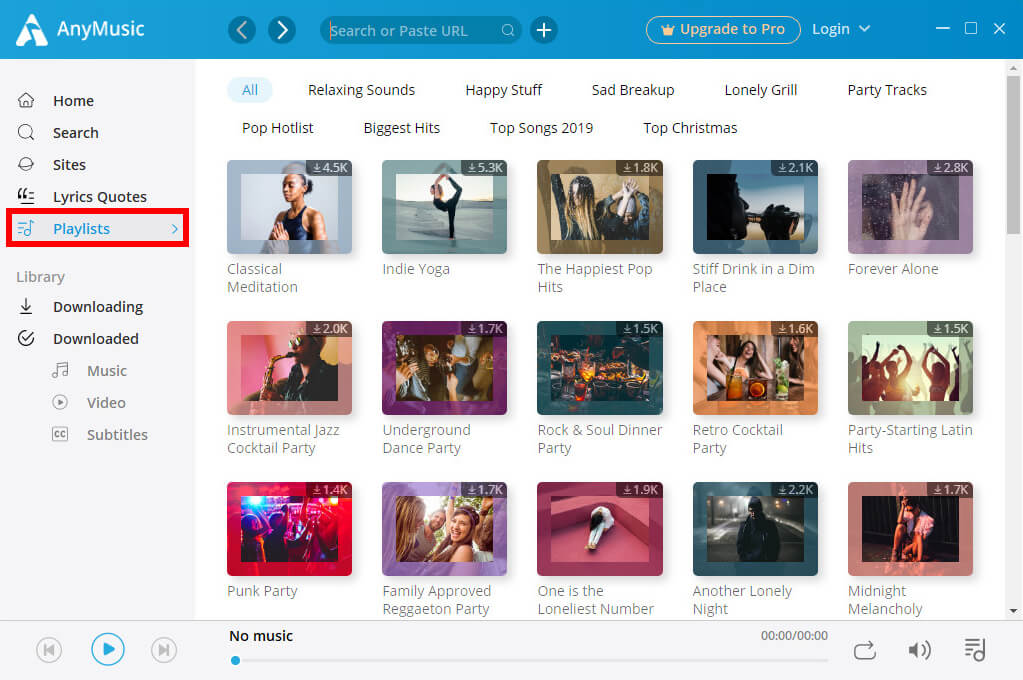This screenshot has width=1023, height=680.
Task: Click the AnyMusic logo icon
Action: [31, 30]
